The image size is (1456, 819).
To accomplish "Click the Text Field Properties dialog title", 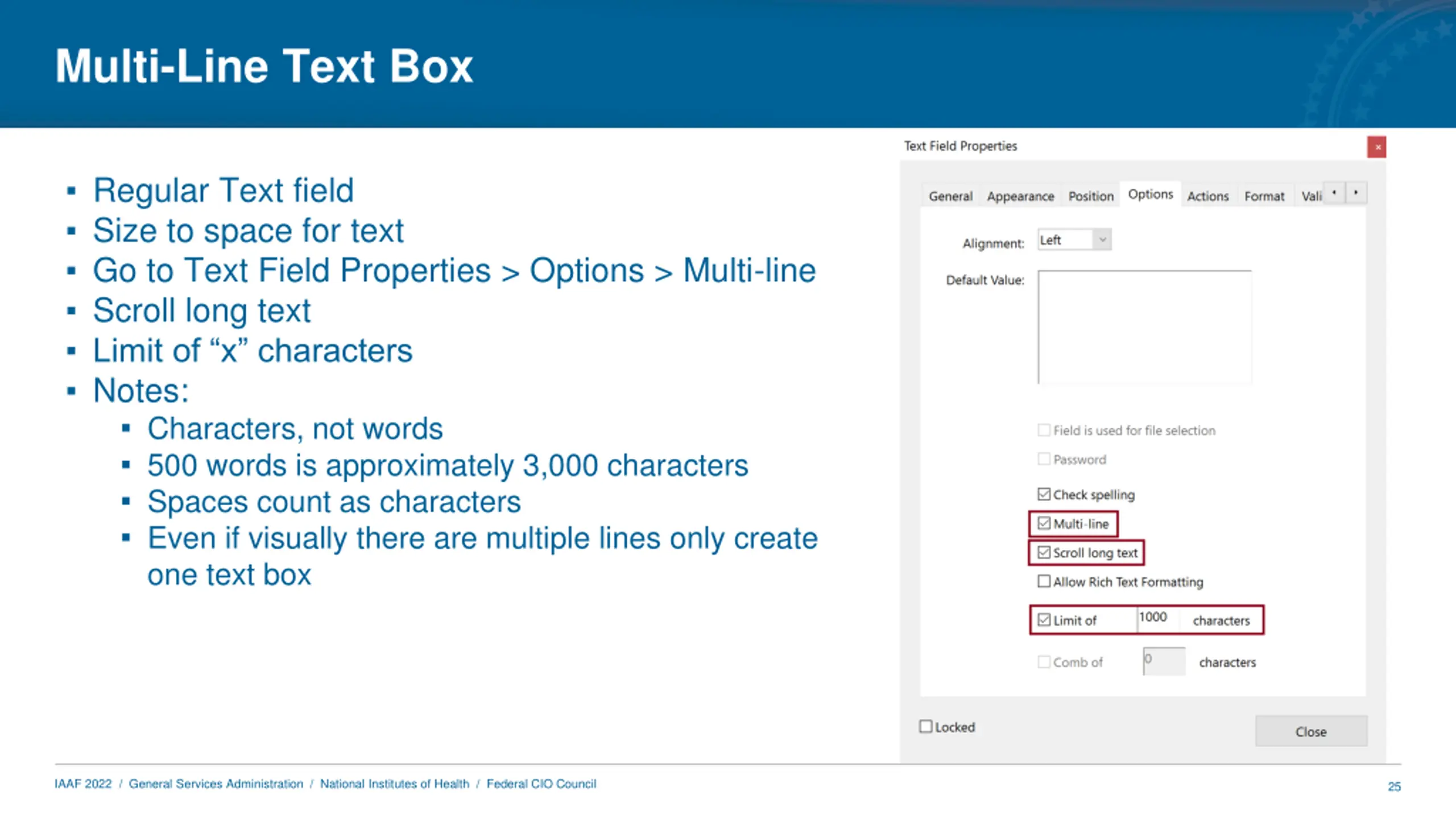I will point(961,146).
